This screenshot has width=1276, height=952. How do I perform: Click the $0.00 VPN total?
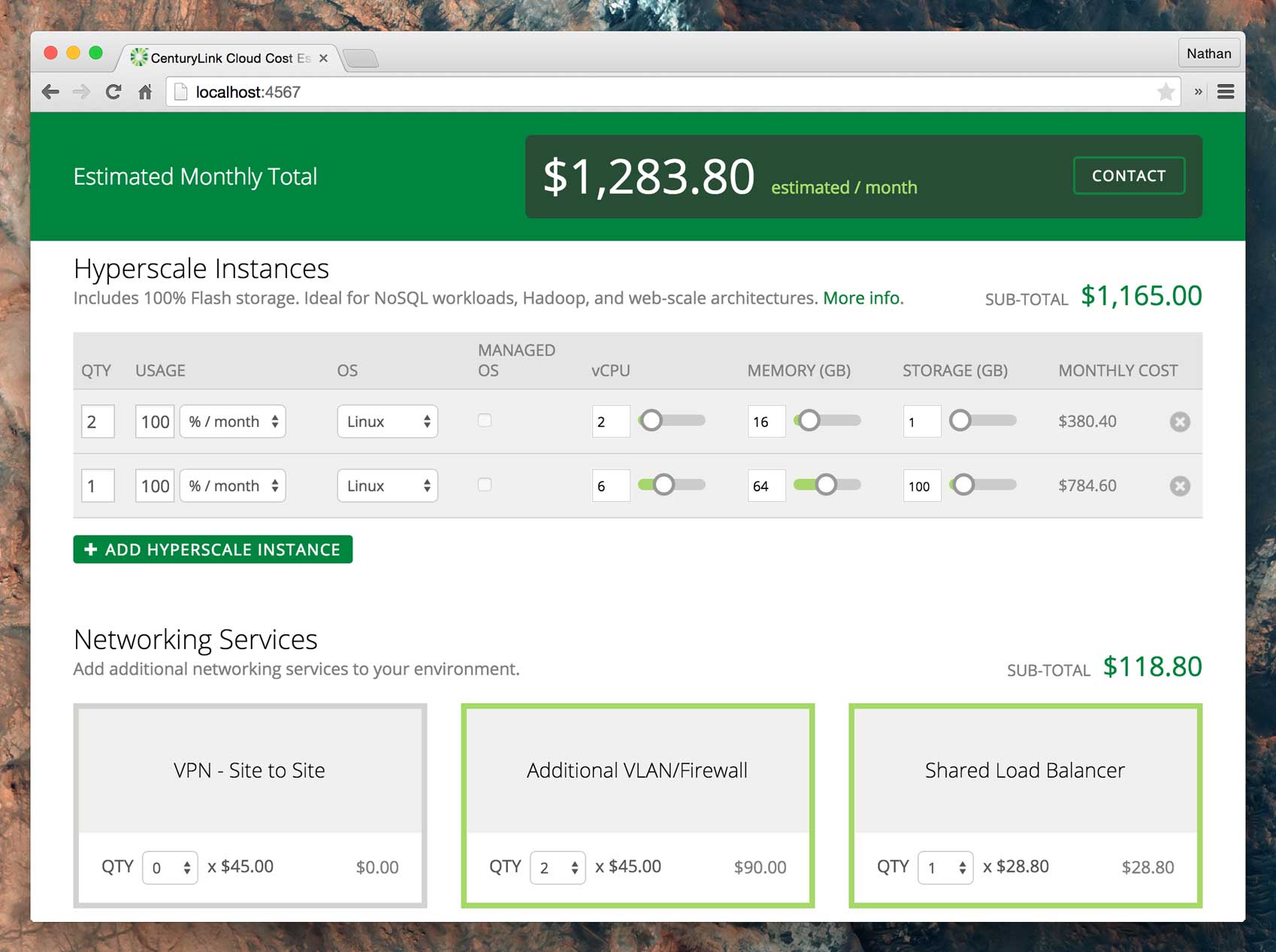point(377,868)
